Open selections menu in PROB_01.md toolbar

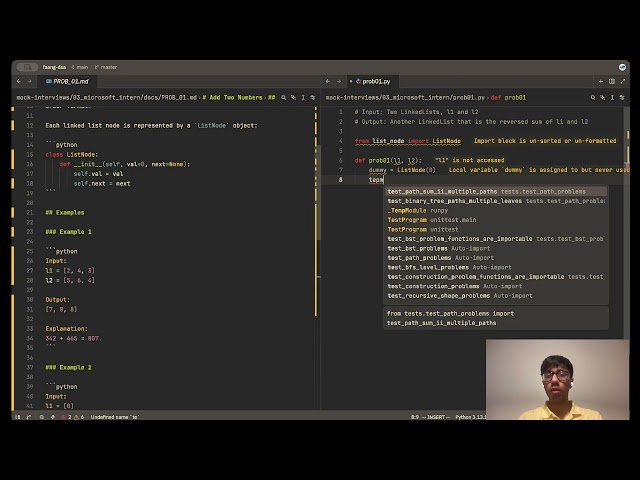(303, 98)
